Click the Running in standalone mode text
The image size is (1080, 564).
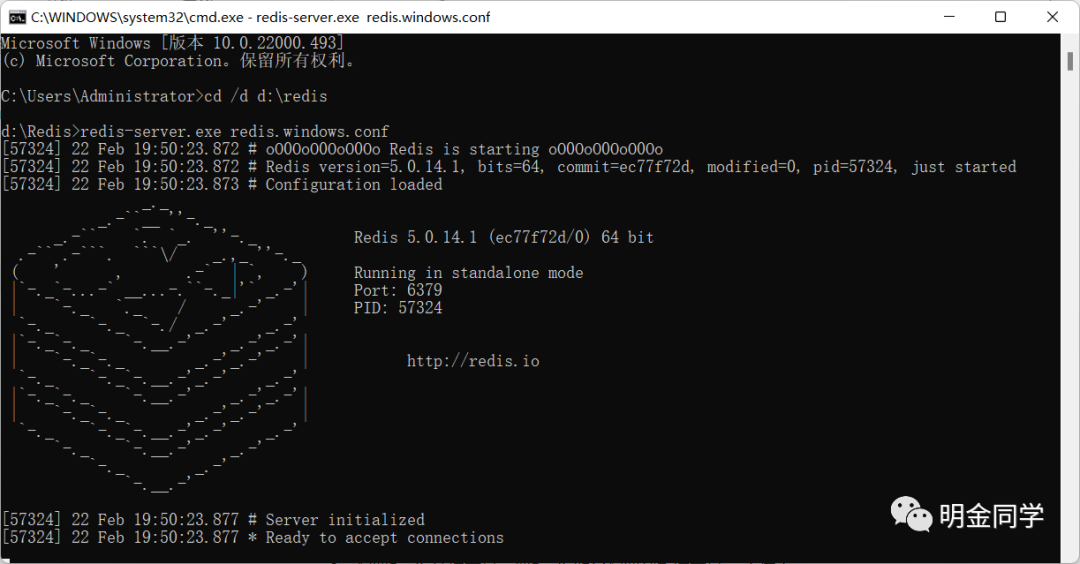click(x=468, y=273)
